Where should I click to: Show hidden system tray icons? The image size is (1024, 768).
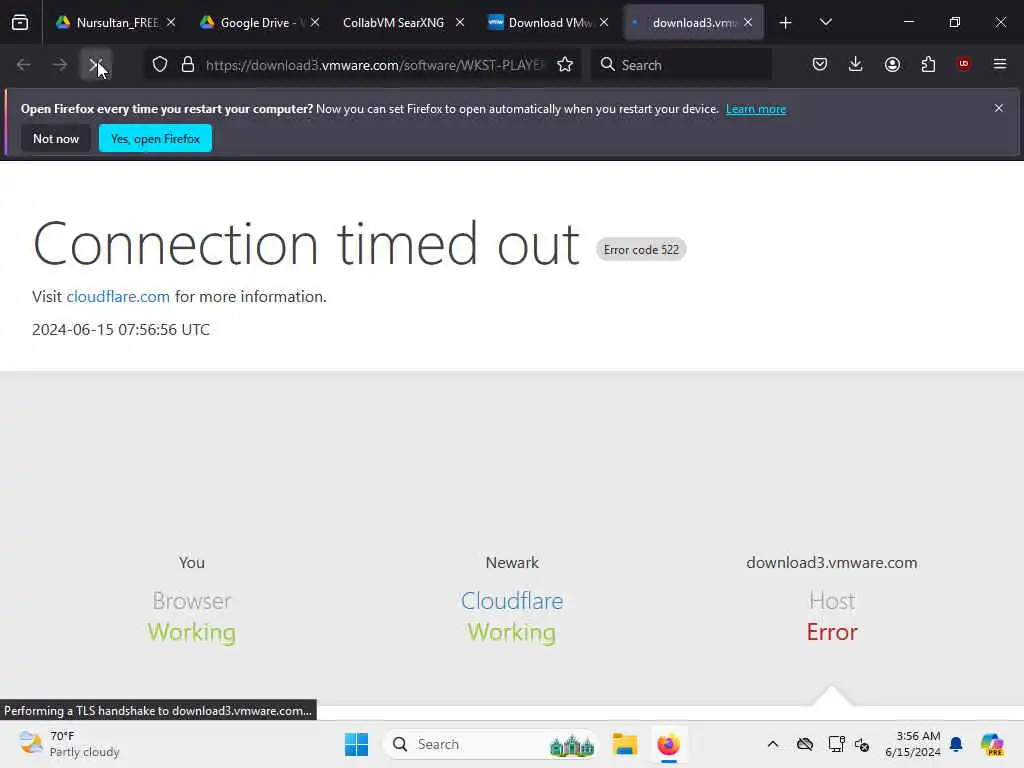(773, 744)
